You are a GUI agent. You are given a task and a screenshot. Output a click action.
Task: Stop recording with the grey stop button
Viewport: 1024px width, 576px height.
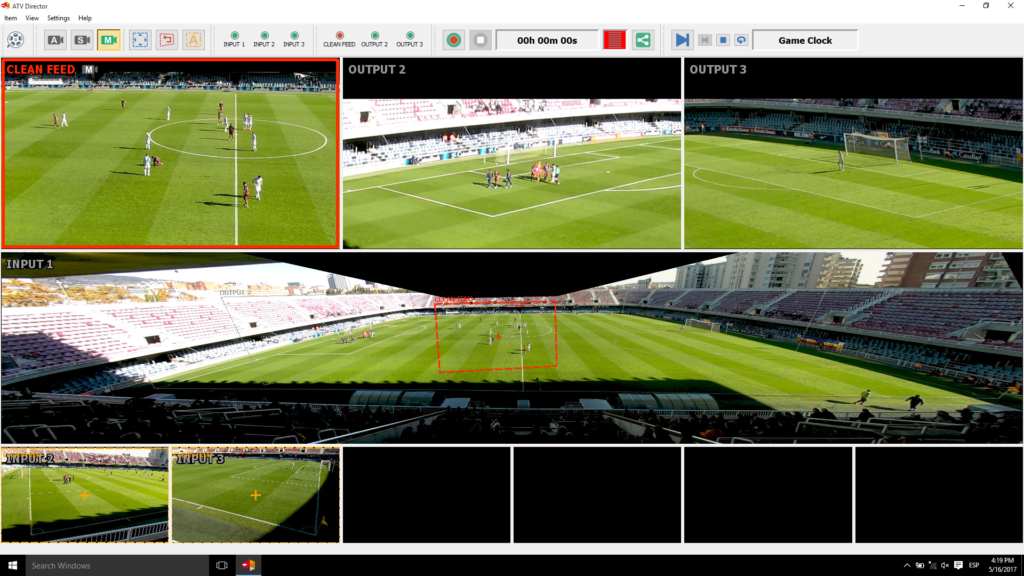click(480, 40)
